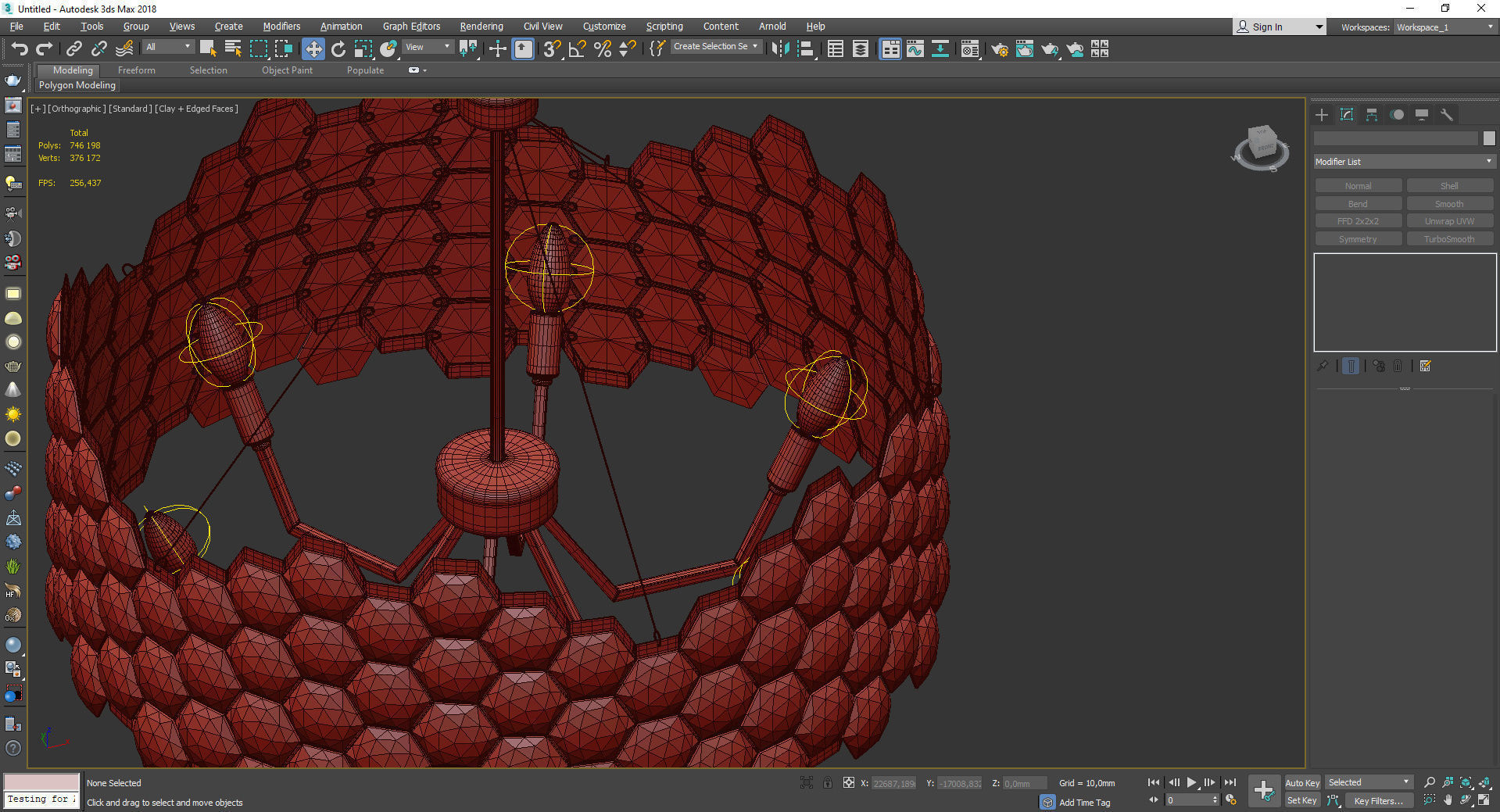Open the [Clay + Edged Faces] viewport menu
Viewport: 1500px width, 812px height.
point(196,109)
